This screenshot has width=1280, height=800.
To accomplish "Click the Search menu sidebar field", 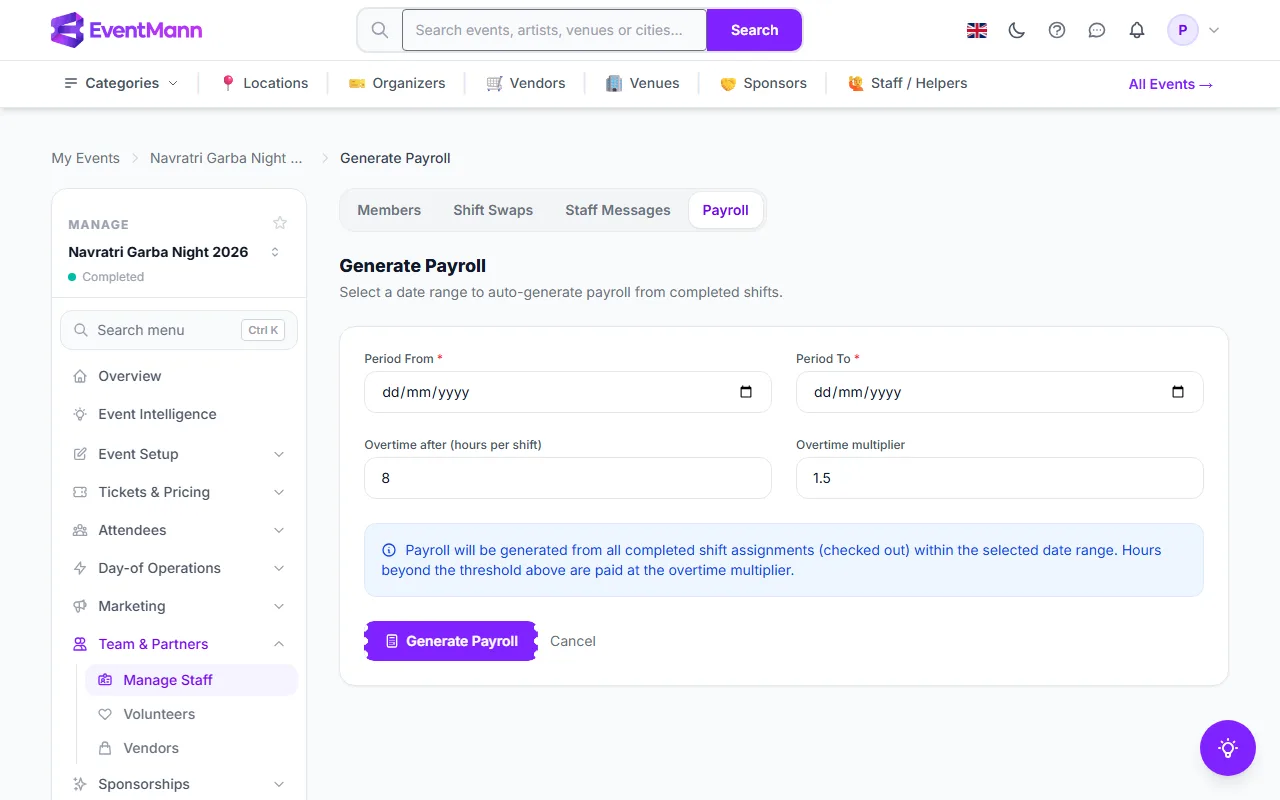I will [x=179, y=330].
